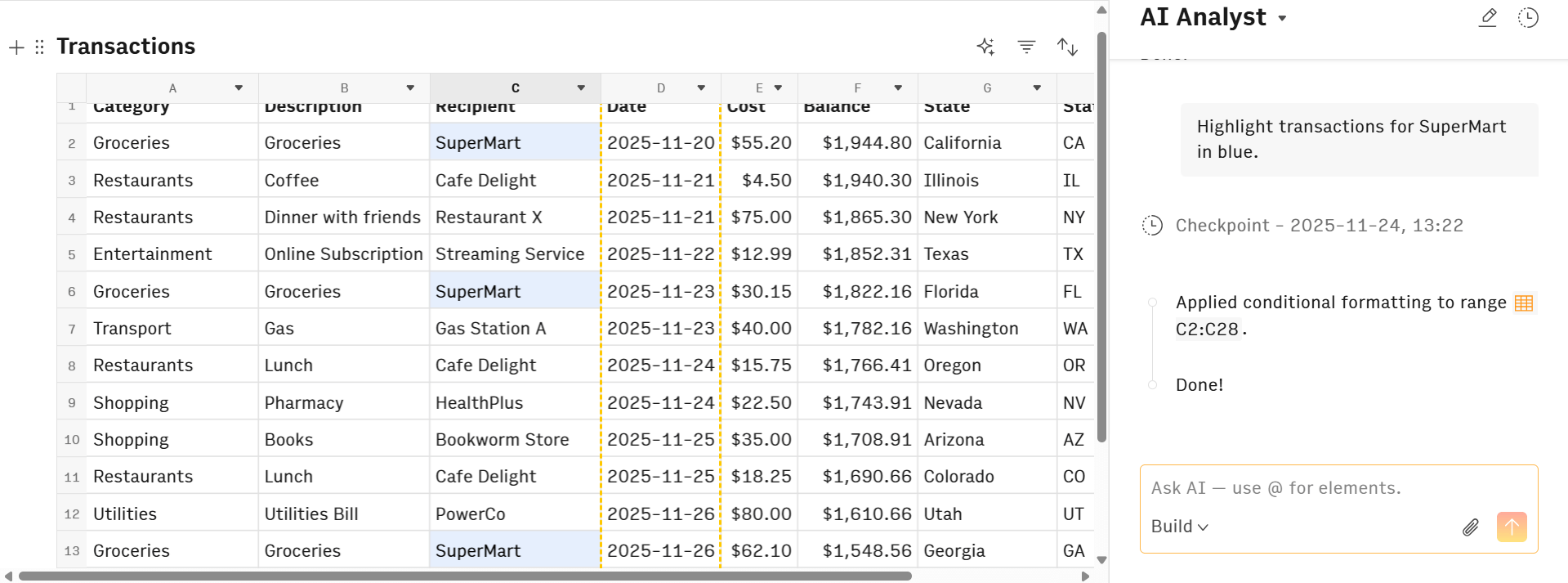The height and width of the screenshot is (583, 1568).
Task: Open the AI sparkle tool above table
Action: 986,47
